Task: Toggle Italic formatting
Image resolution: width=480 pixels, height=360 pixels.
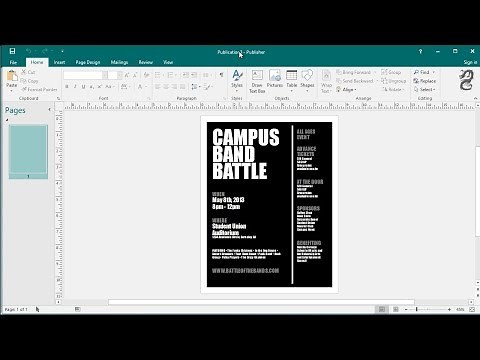Action: (x=75, y=87)
